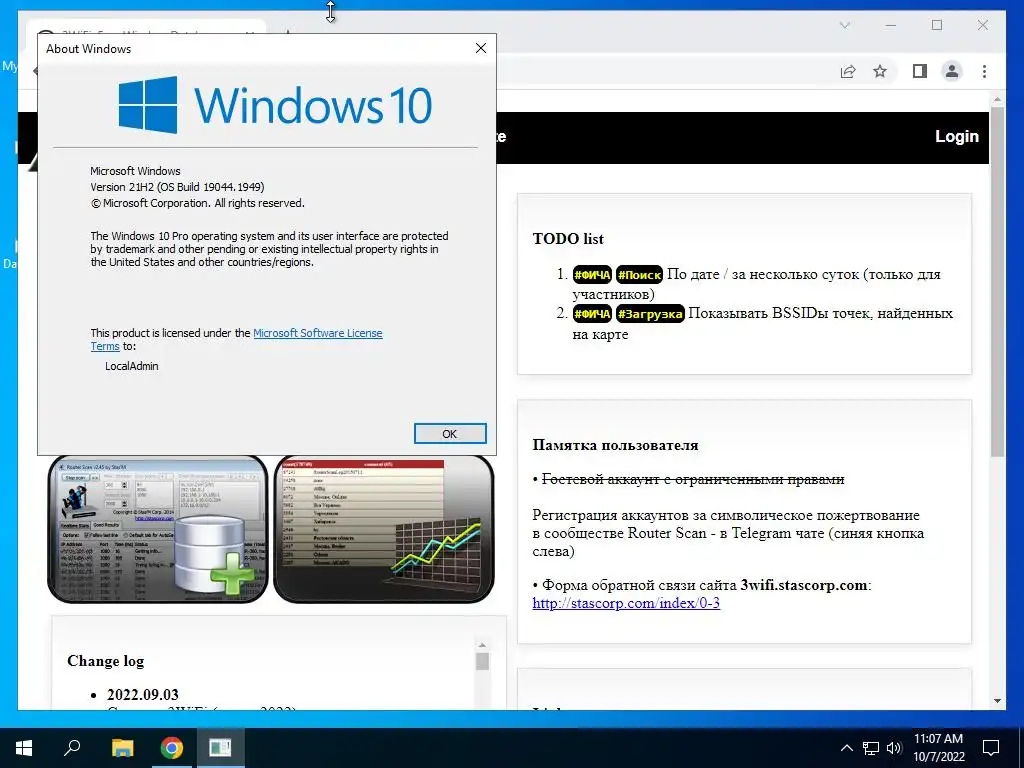
Task: Open taskbar search magnifier
Action: pyautogui.click(x=72, y=748)
